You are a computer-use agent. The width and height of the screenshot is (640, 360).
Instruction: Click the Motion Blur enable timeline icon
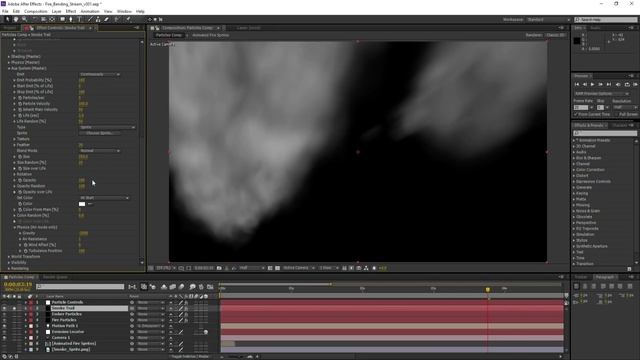[182, 287]
